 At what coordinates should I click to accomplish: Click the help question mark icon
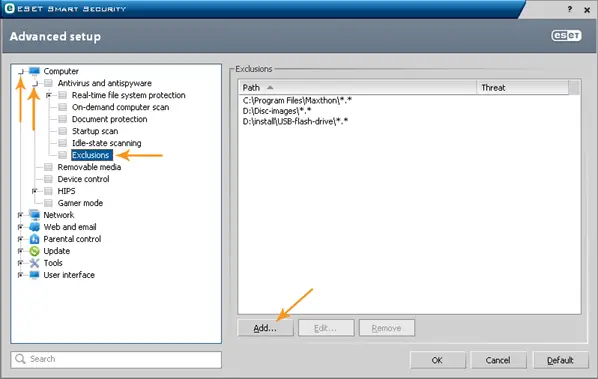click(x=569, y=9)
